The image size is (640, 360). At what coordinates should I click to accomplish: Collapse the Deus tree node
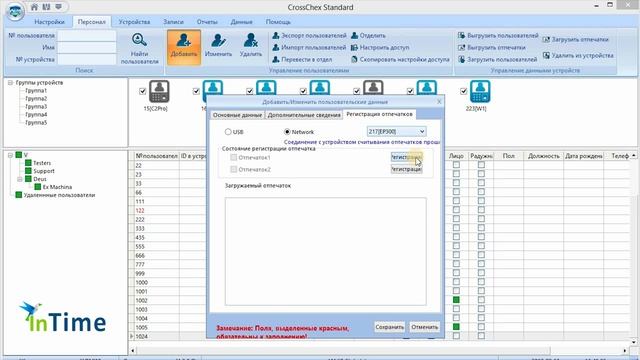pyautogui.click(x=20, y=179)
